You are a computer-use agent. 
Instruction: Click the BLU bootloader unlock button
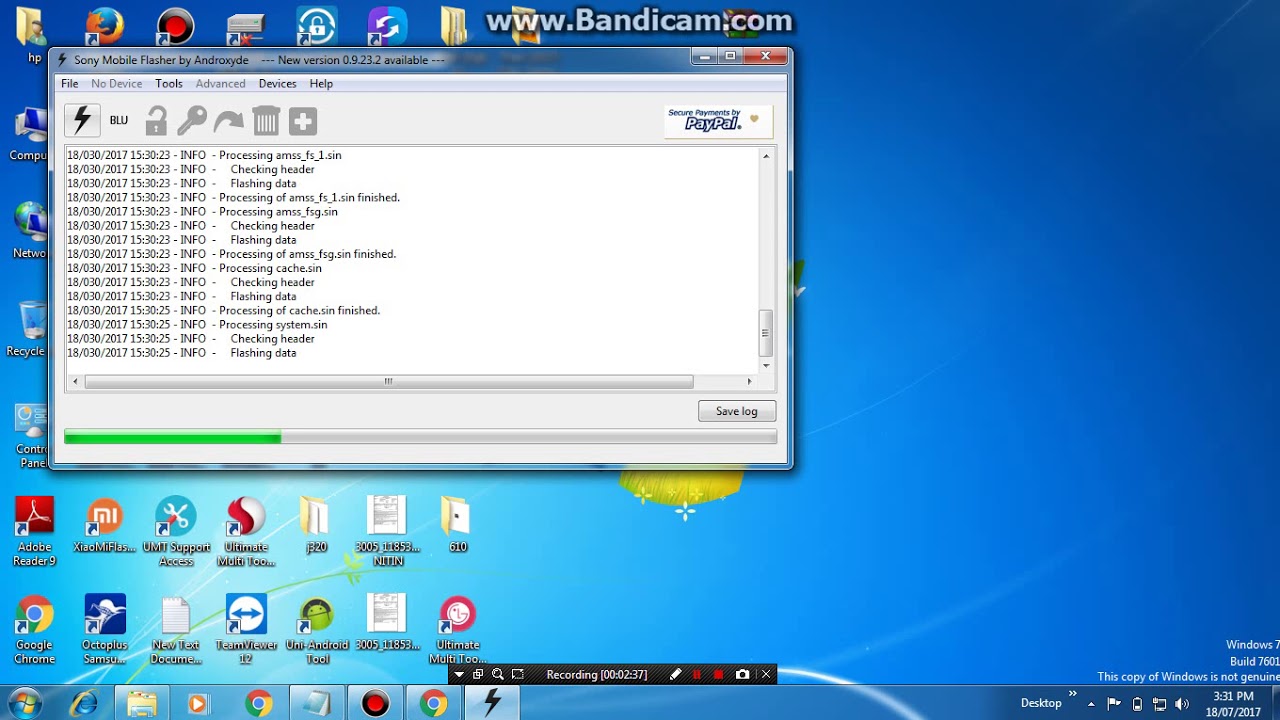[x=119, y=120]
